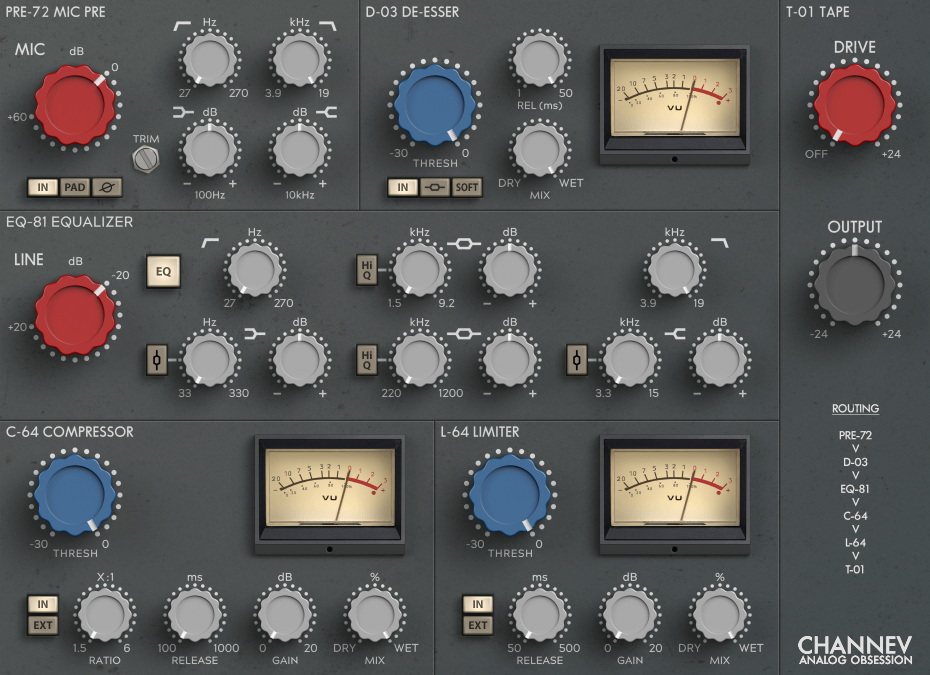Adjust the red DRIVE knob on T-01 TAPE

tap(855, 105)
